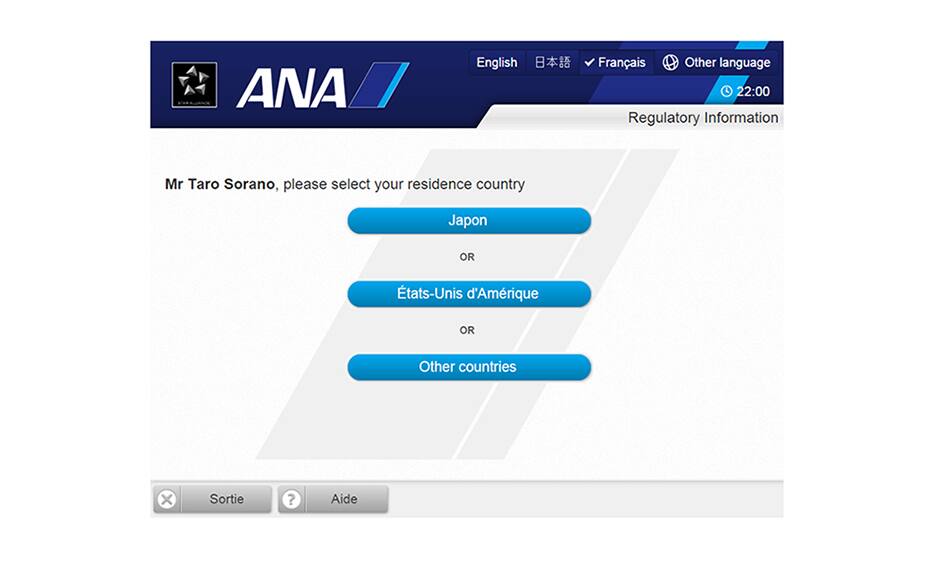The height and width of the screenshot is (575, 930).
Task: Click the 22:00 time display
Action: click(753, 92)
